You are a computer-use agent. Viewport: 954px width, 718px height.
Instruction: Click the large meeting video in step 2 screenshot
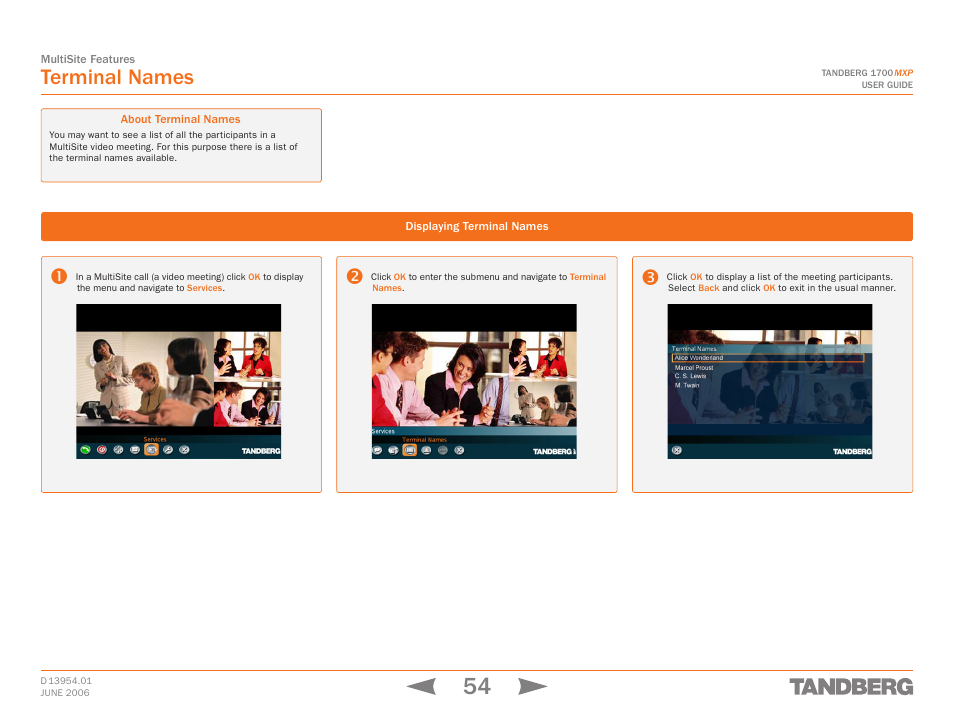tap(440, 378)
